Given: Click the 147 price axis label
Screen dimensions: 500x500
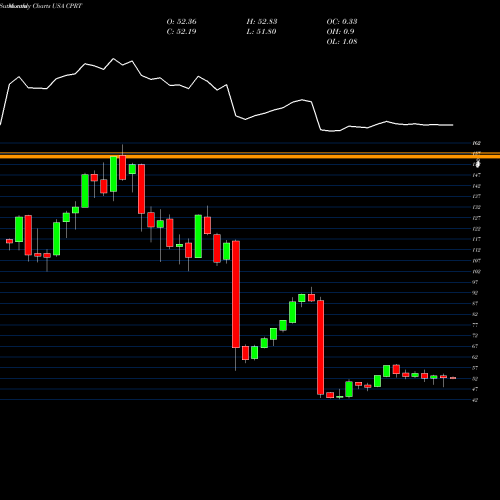Looking at the screenshot, I should coord(476,175).
